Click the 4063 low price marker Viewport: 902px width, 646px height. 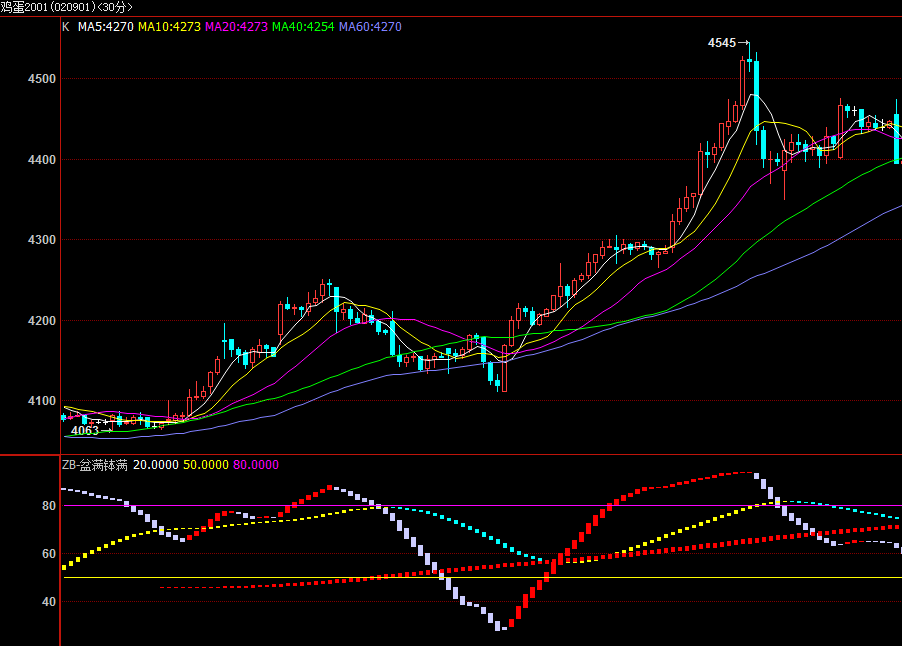click(x=85, y=431)
